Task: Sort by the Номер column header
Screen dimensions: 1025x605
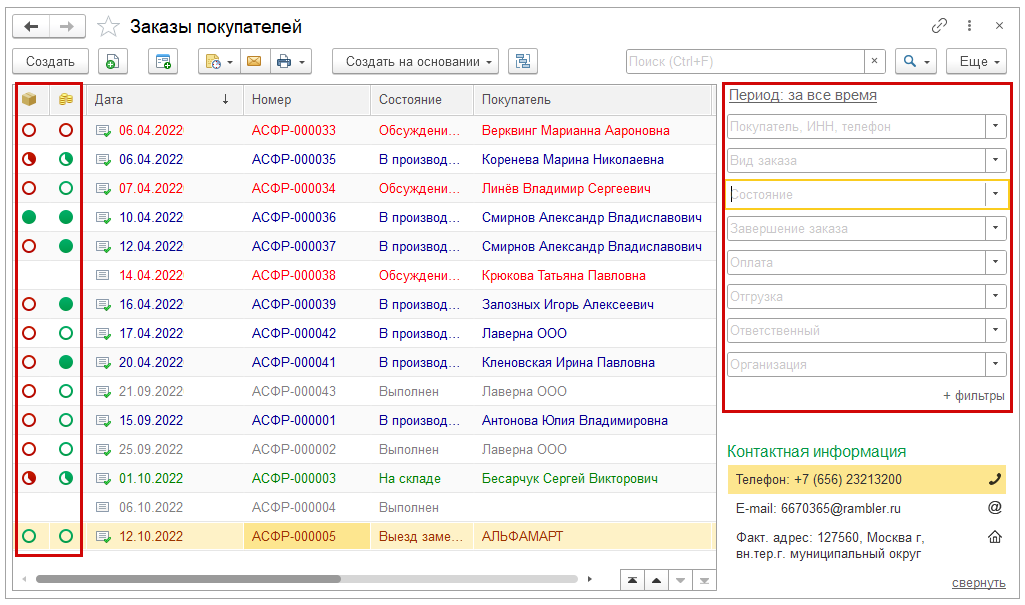Action: (x=307, y=99)
